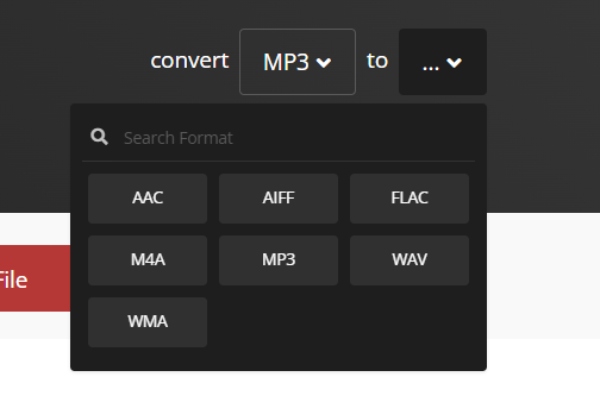Open the MP3 source format dropdown
Screen dimensions: 600x402
(x=297, y=62)
